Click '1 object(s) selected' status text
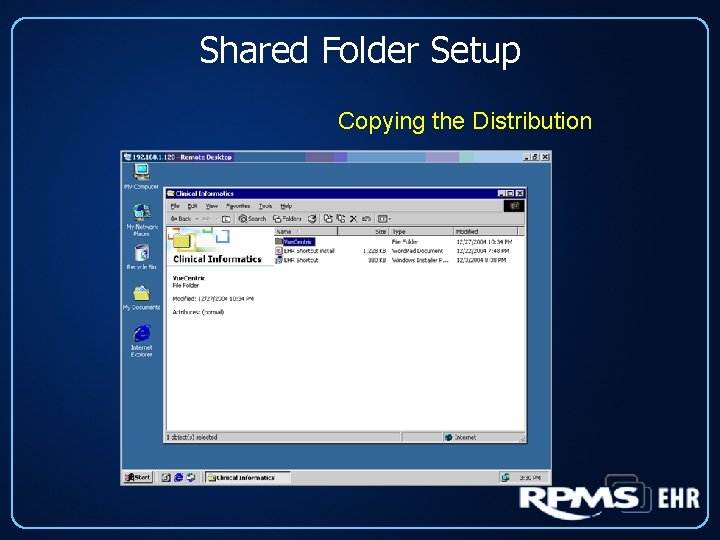720x540 pixels. pos(192,437)
